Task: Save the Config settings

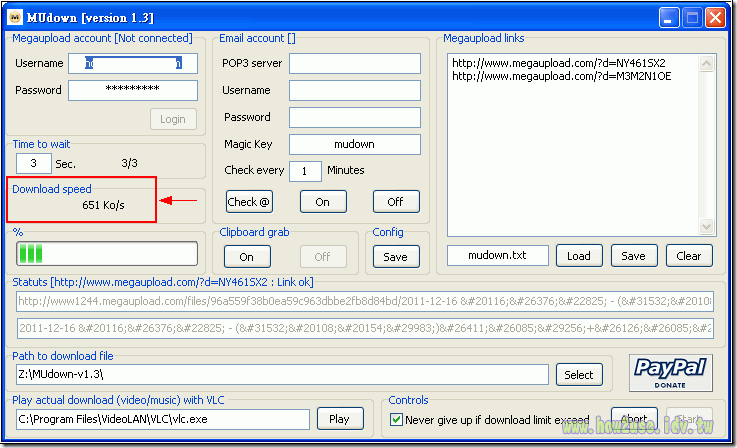Action: tap(396, 257)
